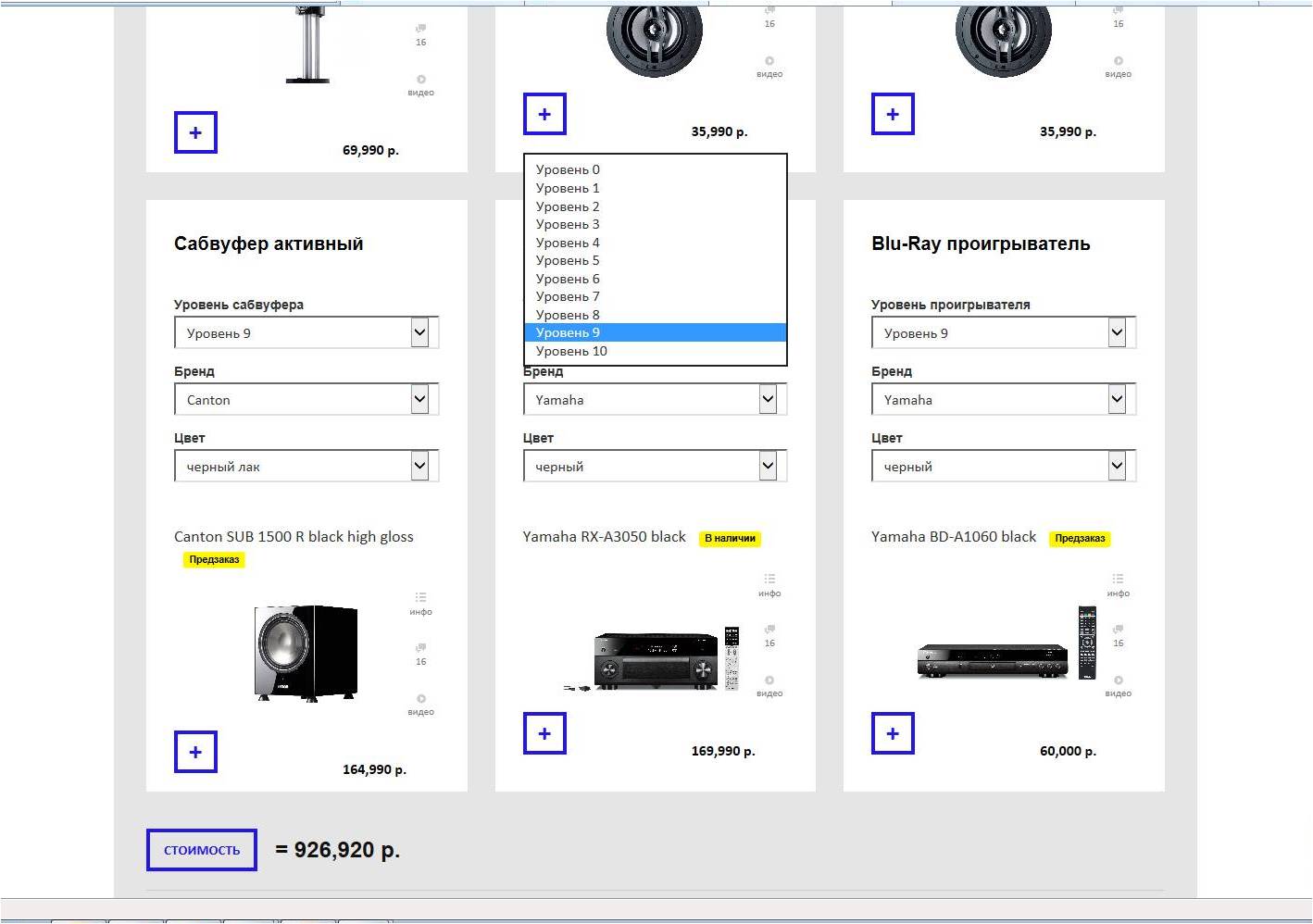Choose Уровень 10 from the open list

pyautogui.click(x=656, y=351)
